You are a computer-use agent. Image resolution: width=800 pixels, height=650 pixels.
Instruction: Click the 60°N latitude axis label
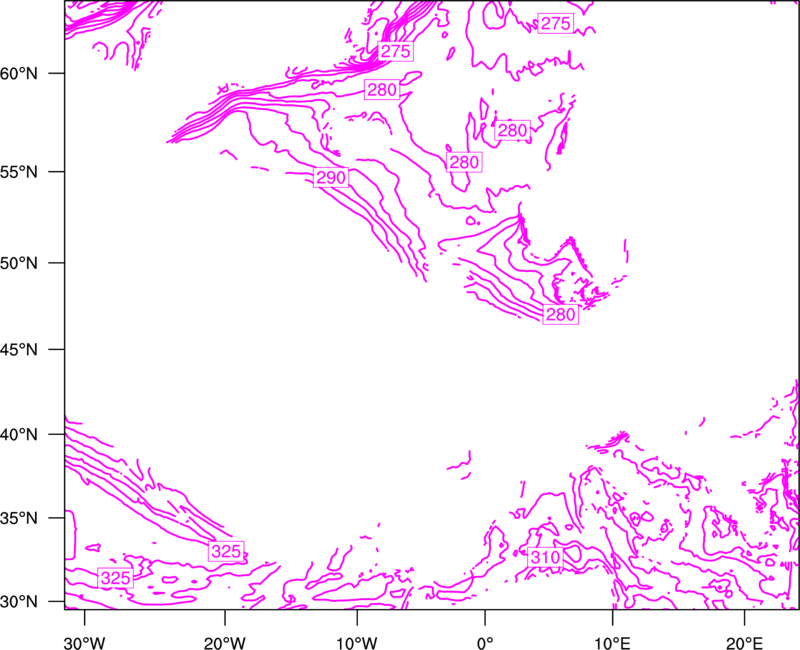point(19,73)
